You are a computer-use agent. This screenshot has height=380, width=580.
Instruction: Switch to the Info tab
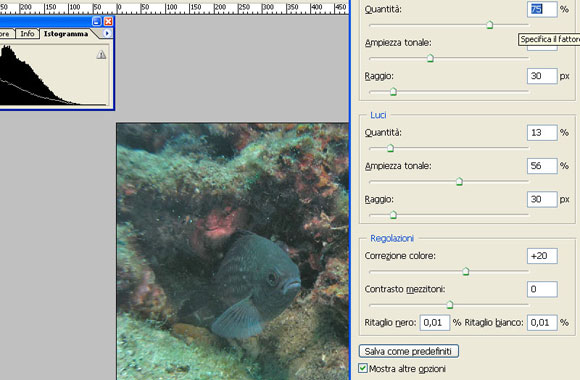27,34
